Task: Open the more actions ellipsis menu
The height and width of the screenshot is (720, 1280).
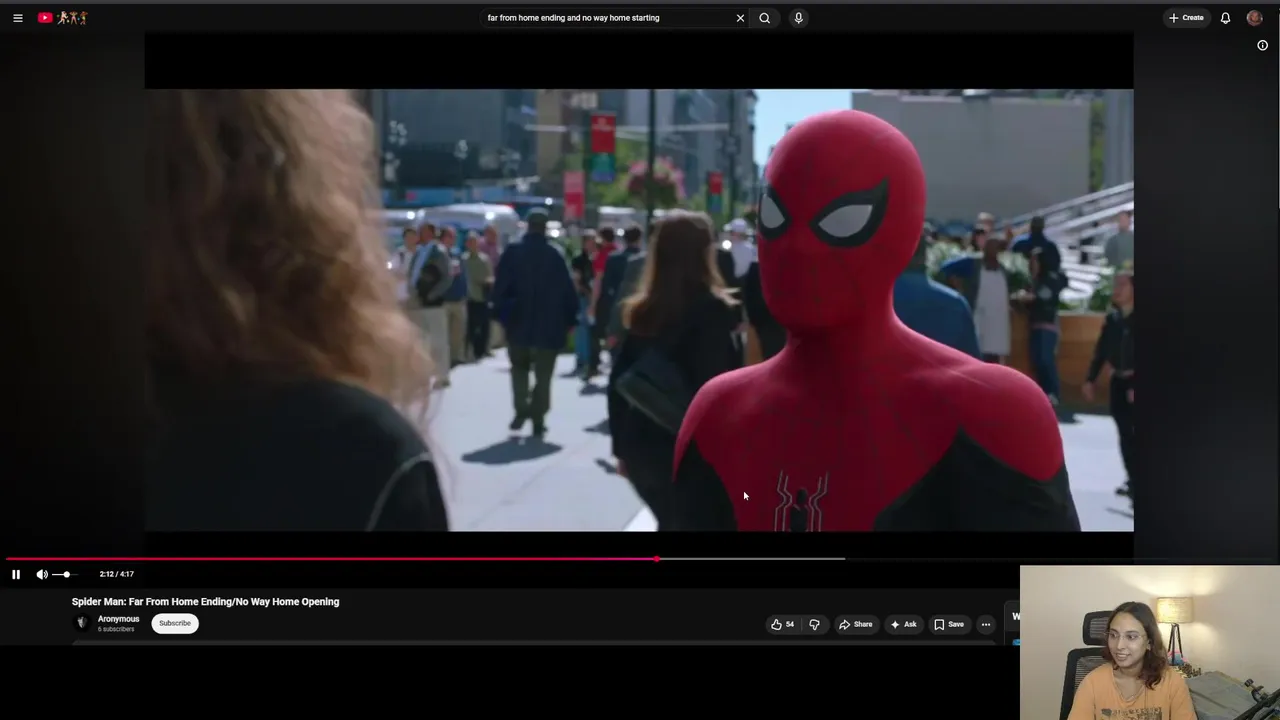Action: coord(985,624)
